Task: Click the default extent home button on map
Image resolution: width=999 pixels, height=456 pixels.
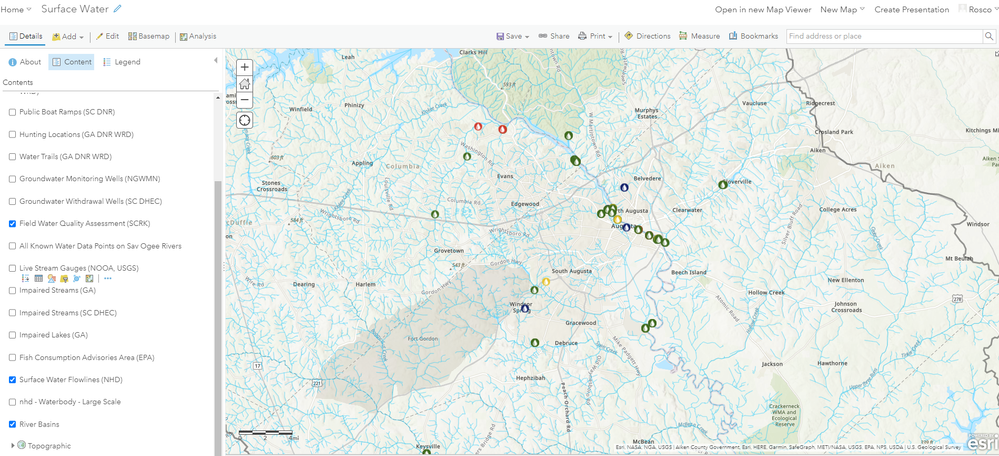Action: pos(245,83)
